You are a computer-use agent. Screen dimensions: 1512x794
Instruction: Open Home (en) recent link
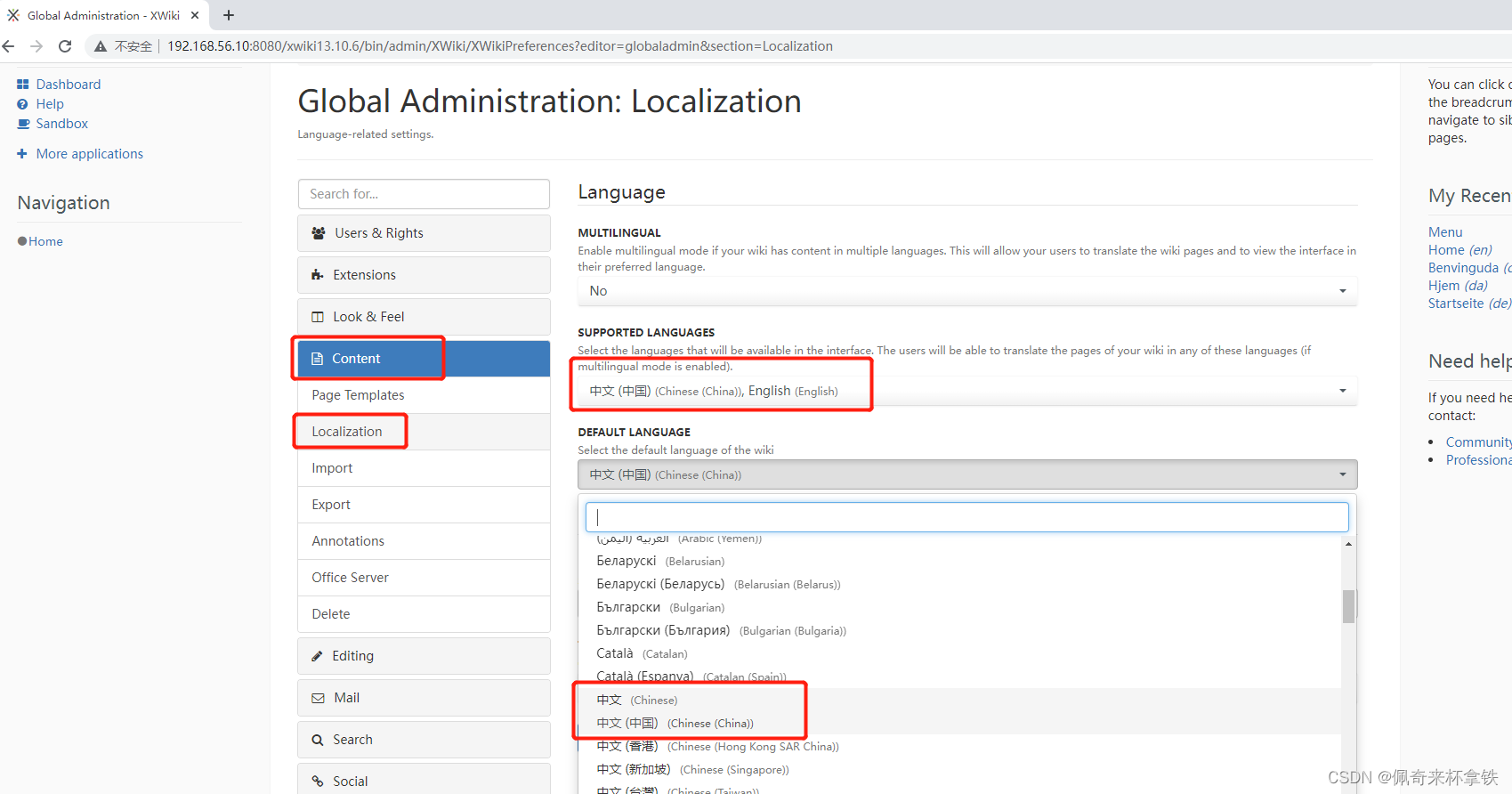pyautogui.click(x=1460, y=250)
